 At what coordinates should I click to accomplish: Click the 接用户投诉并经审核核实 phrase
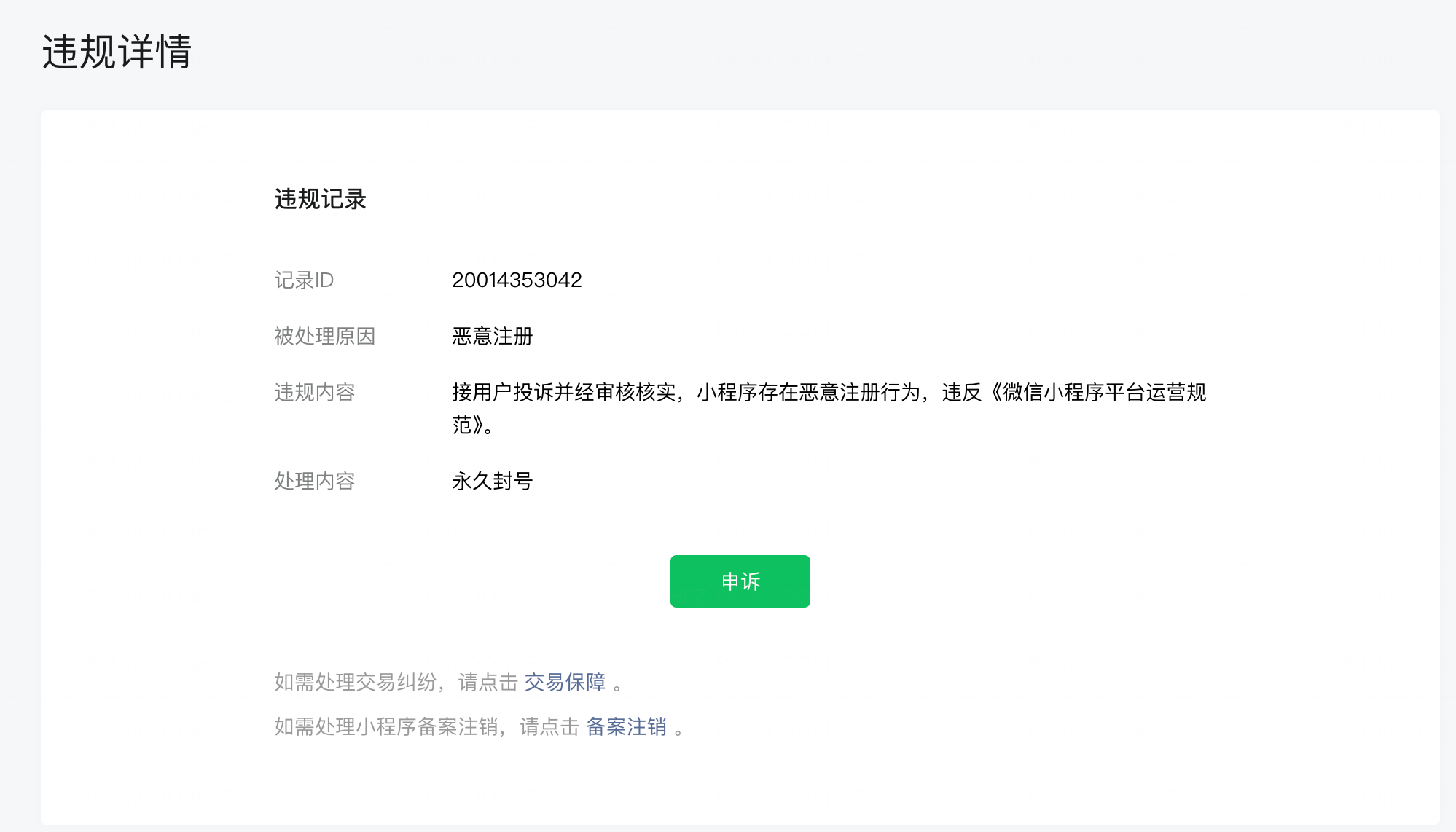pos(564,393)
